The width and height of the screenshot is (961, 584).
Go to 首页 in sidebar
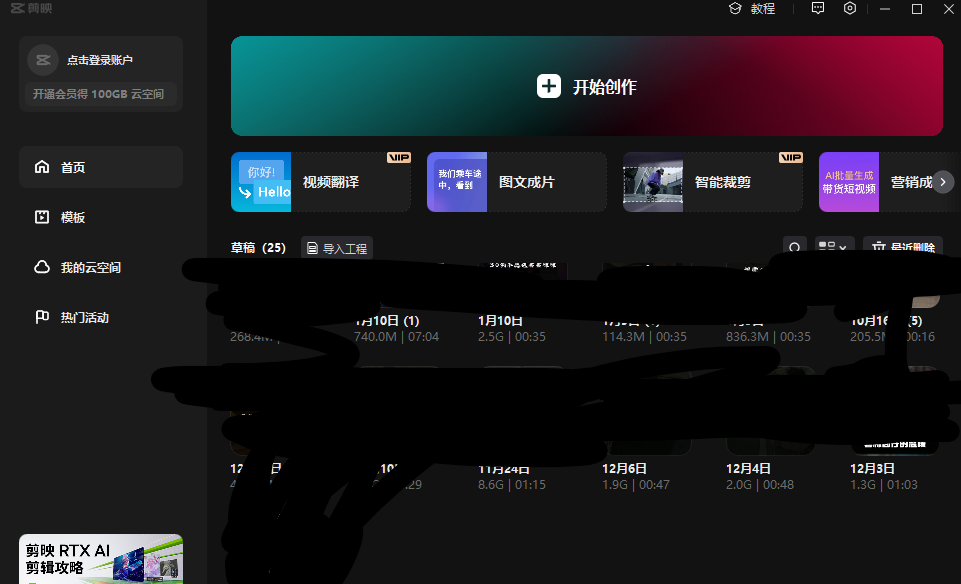(101, 167)
